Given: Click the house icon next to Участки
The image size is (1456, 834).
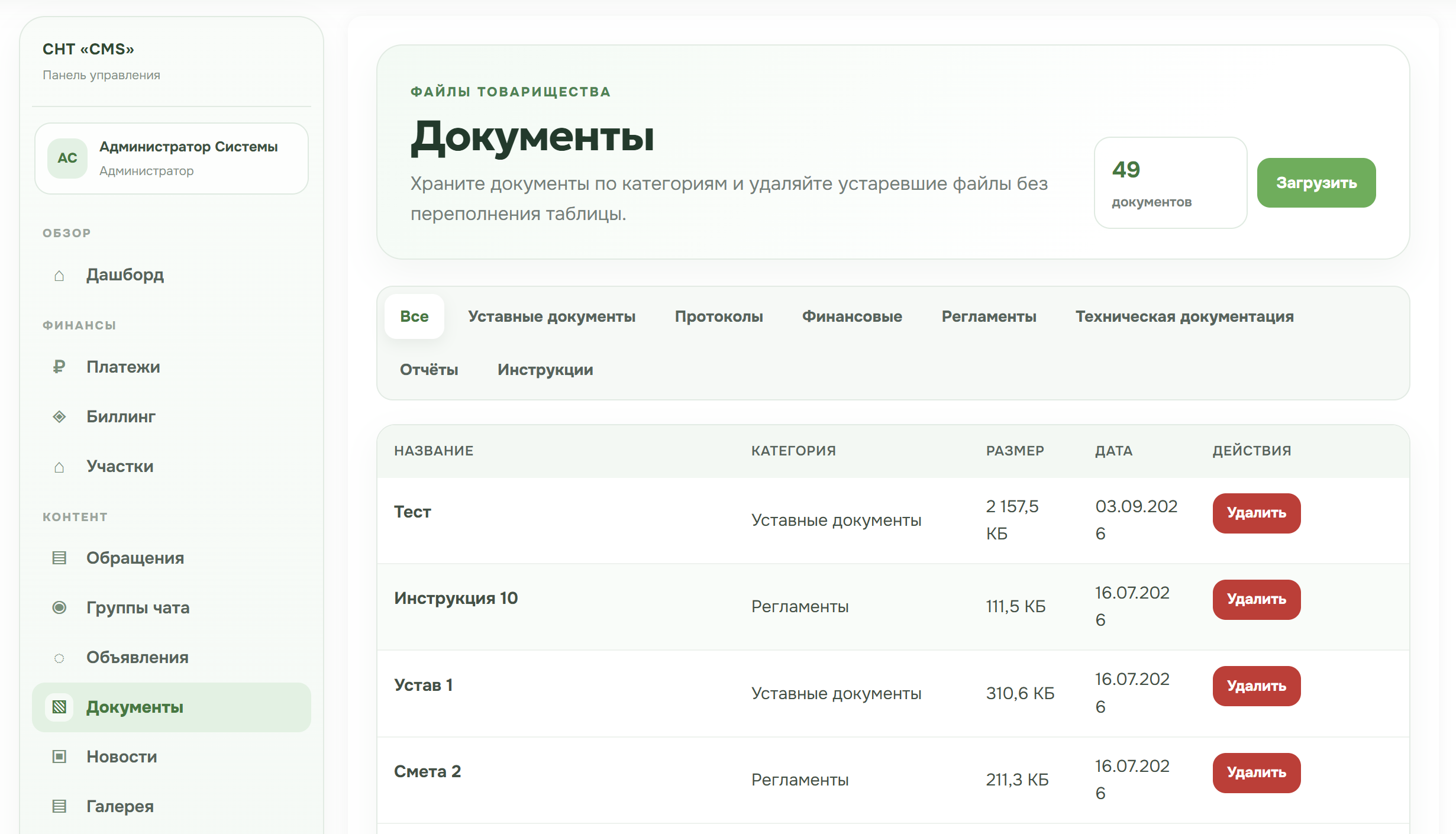Looking at the screenshot, I should (59, 467).
